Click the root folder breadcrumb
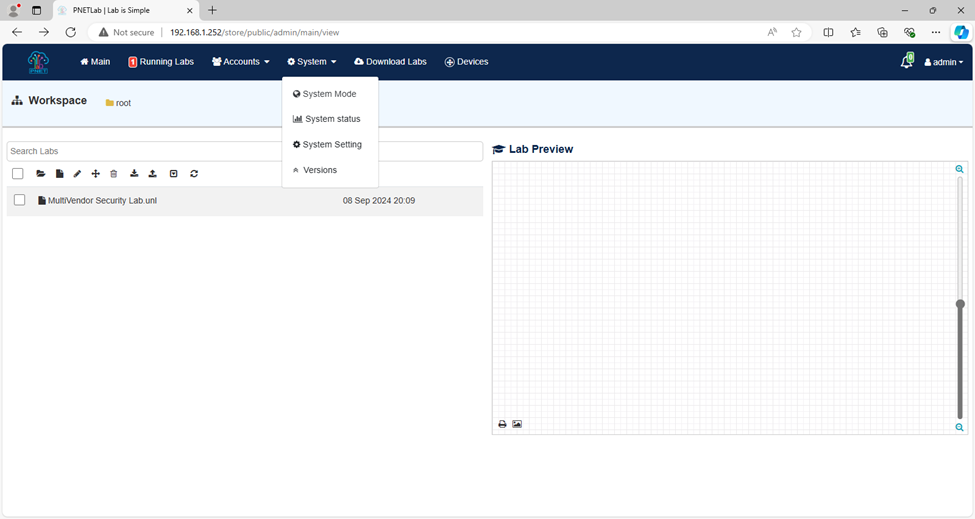Viewport: 975px width, 519px height. pos(118,103)
